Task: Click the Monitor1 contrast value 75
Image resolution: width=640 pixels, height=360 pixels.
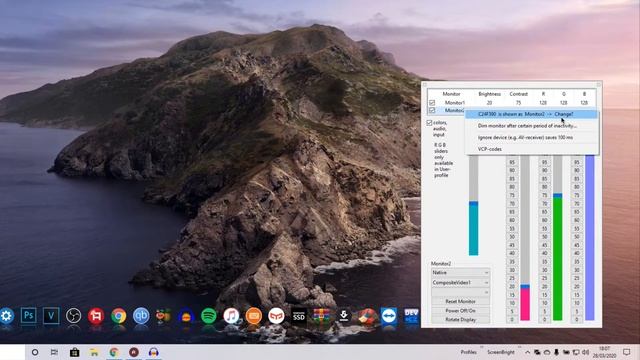Action: click(518, 103)
